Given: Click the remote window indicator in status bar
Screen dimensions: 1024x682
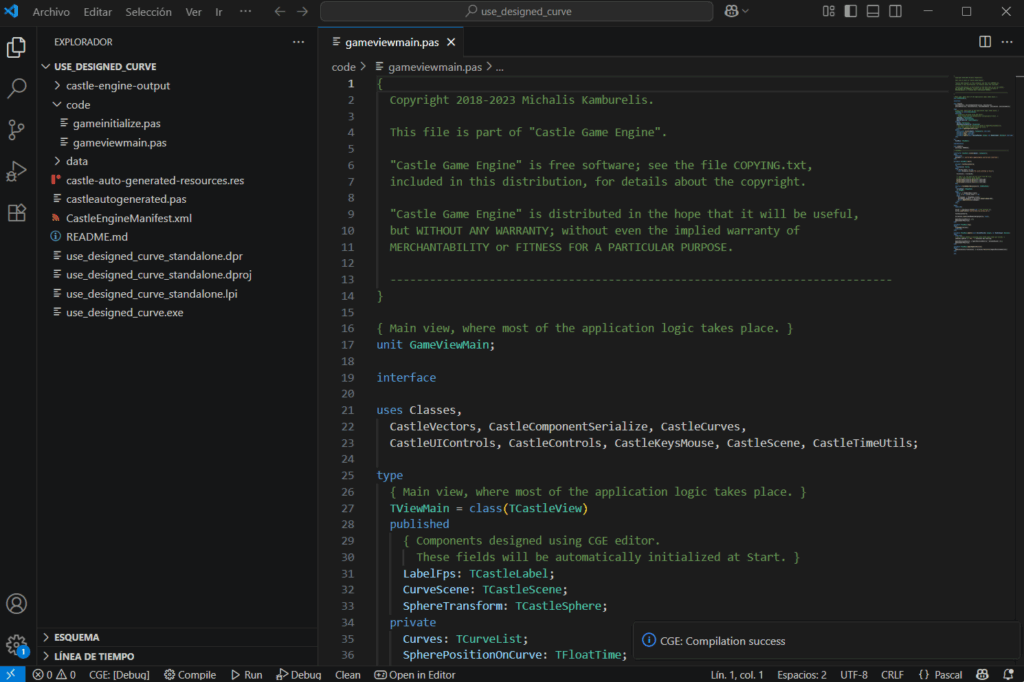Looking at the screenshot, I should point(11,674).
